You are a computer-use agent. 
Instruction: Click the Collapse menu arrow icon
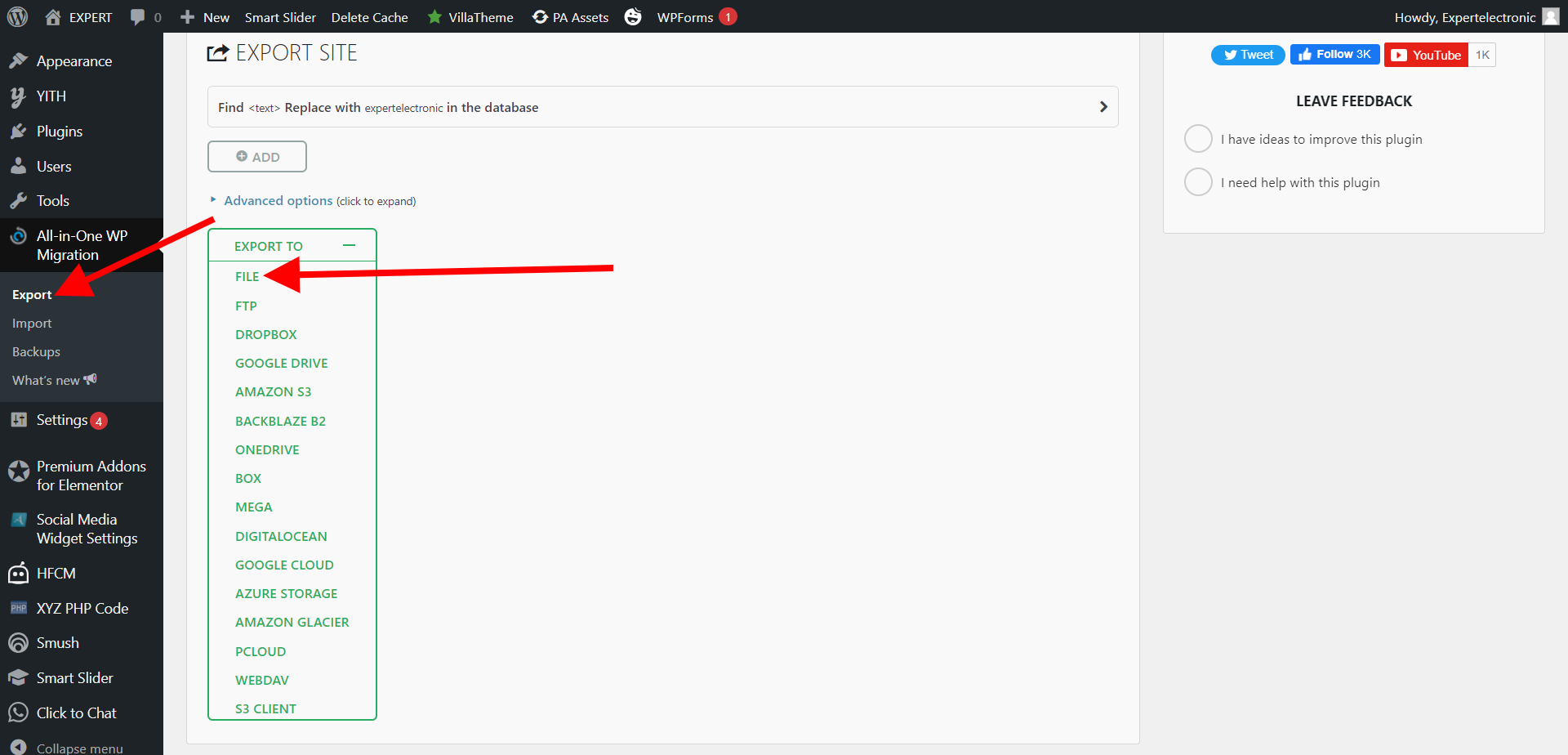18,747
